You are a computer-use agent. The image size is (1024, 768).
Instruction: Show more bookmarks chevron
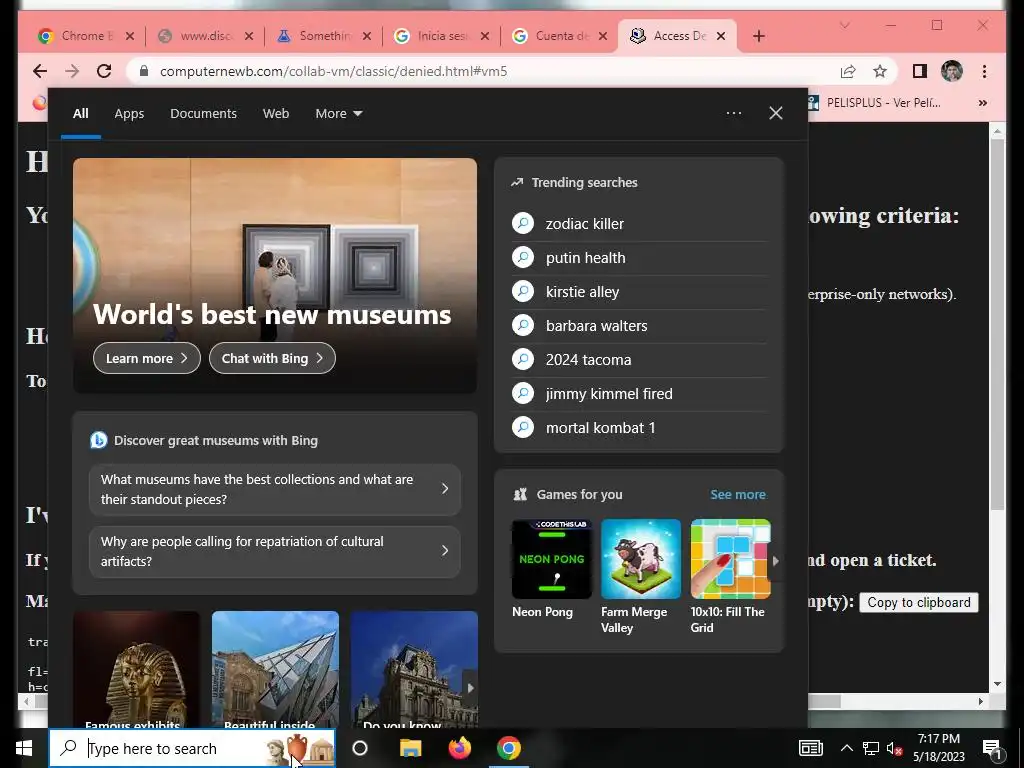[982, 103]
